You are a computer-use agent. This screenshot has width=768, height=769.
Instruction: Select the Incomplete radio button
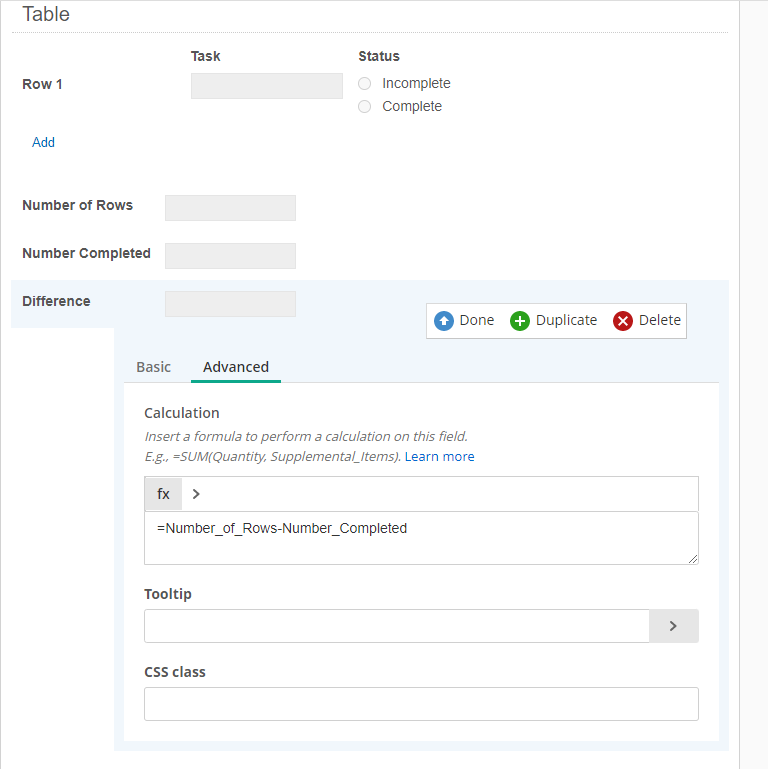tap(364, 83)
